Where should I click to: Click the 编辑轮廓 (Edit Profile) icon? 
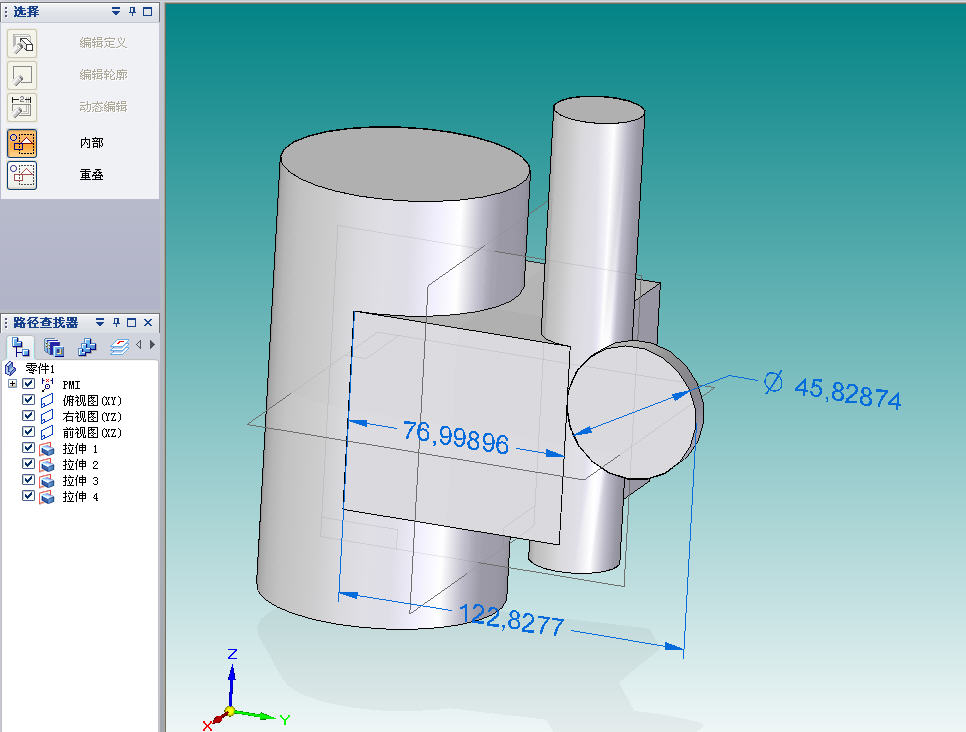pos(22,75)
